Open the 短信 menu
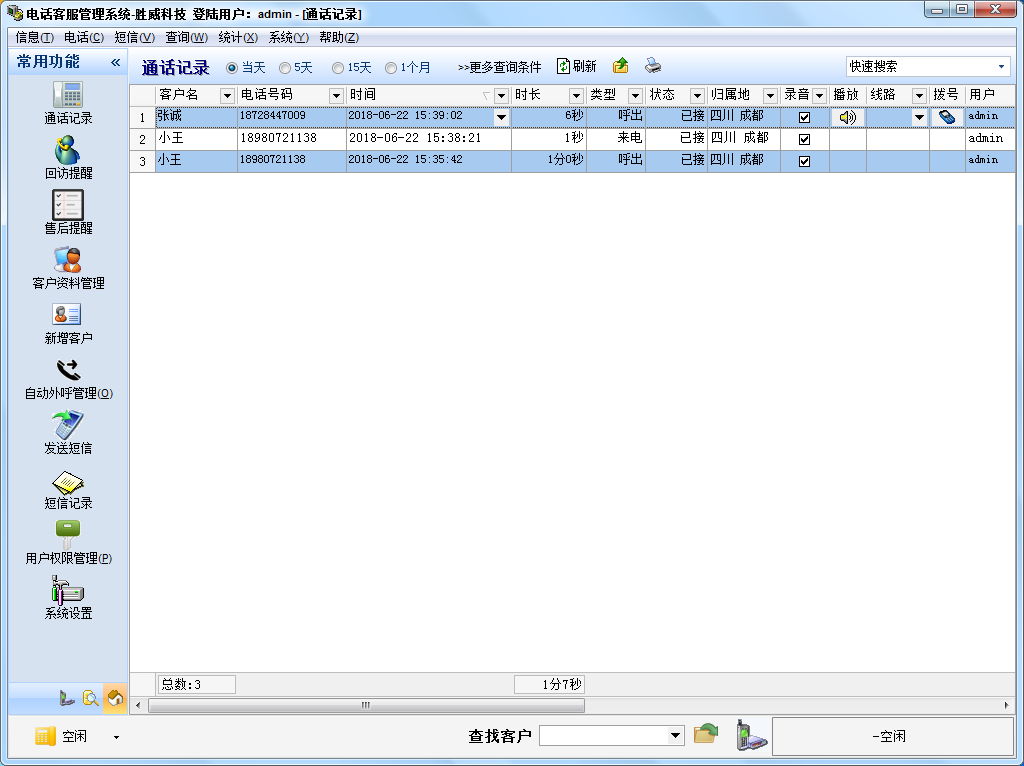Screen dimensions: 1024x766 click(x=134, y=37)
